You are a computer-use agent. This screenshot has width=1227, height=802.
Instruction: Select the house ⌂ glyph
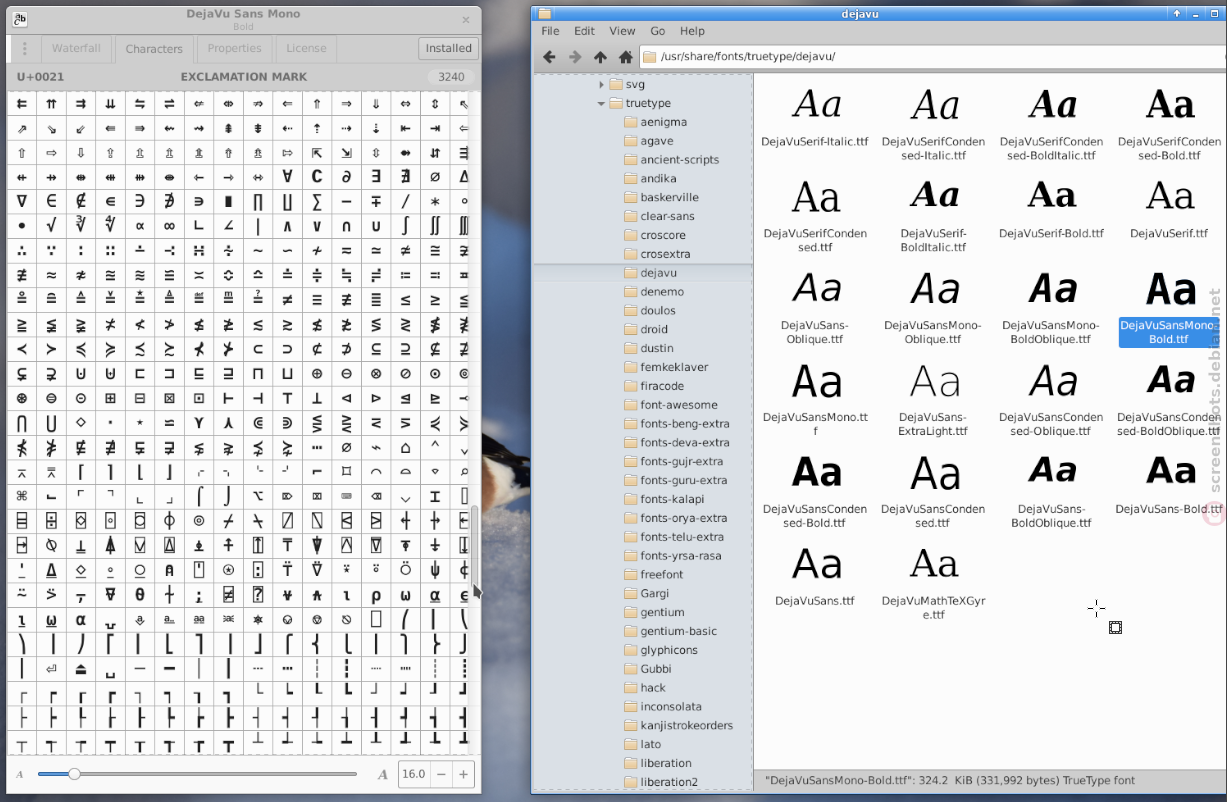(405, 447)
